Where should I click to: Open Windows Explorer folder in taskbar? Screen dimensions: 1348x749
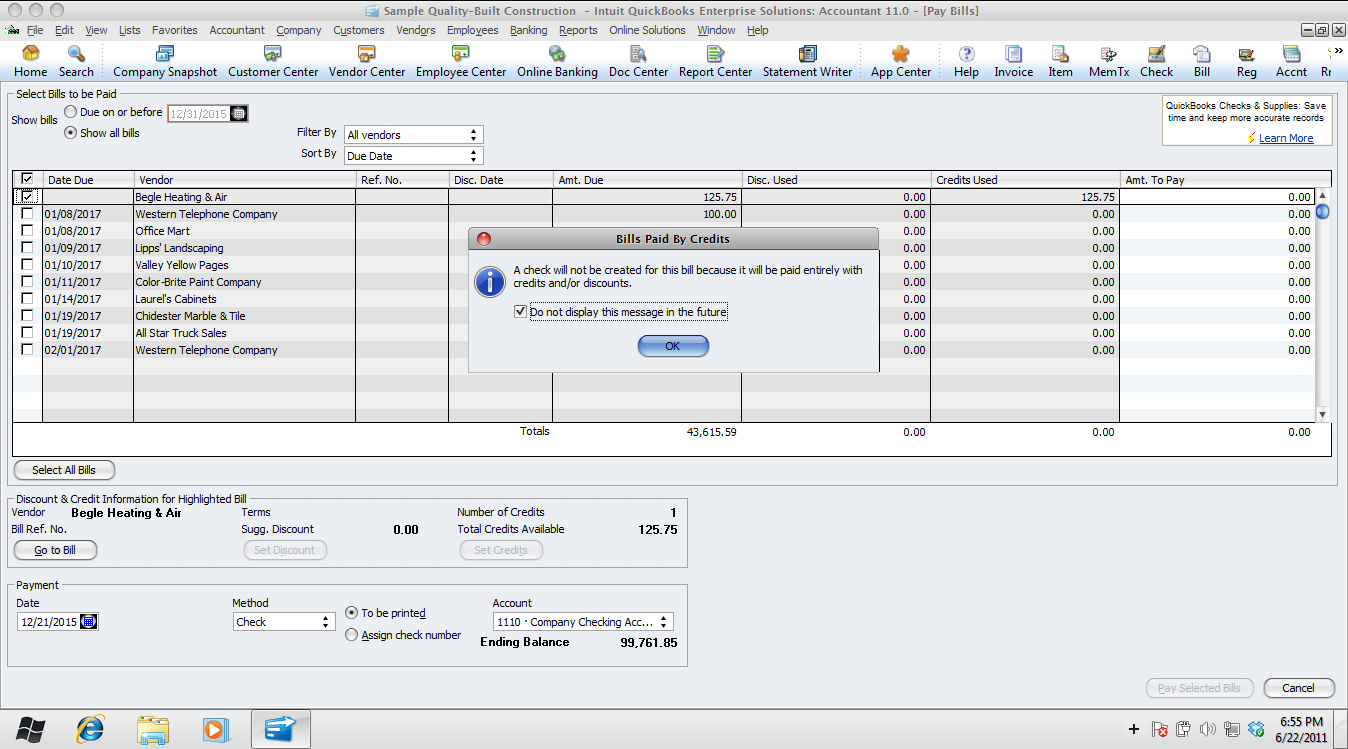click(x=153, y=729)
